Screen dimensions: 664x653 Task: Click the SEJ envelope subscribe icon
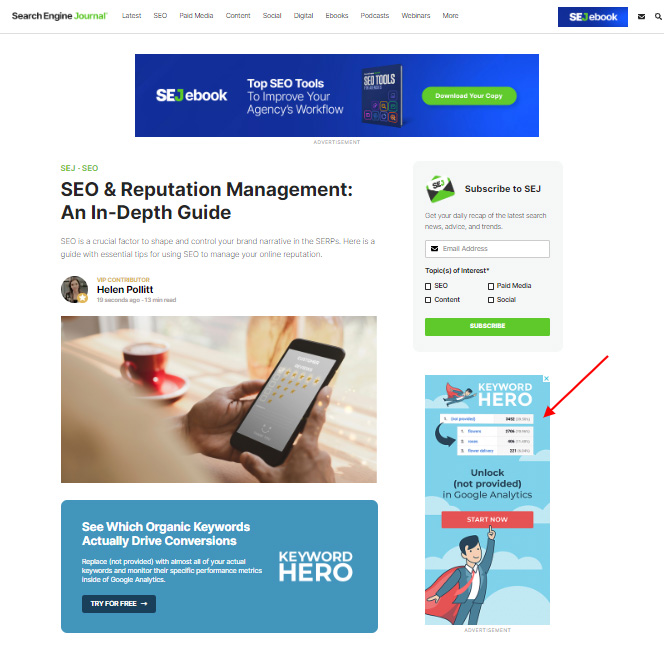click(x=440, y=188)
